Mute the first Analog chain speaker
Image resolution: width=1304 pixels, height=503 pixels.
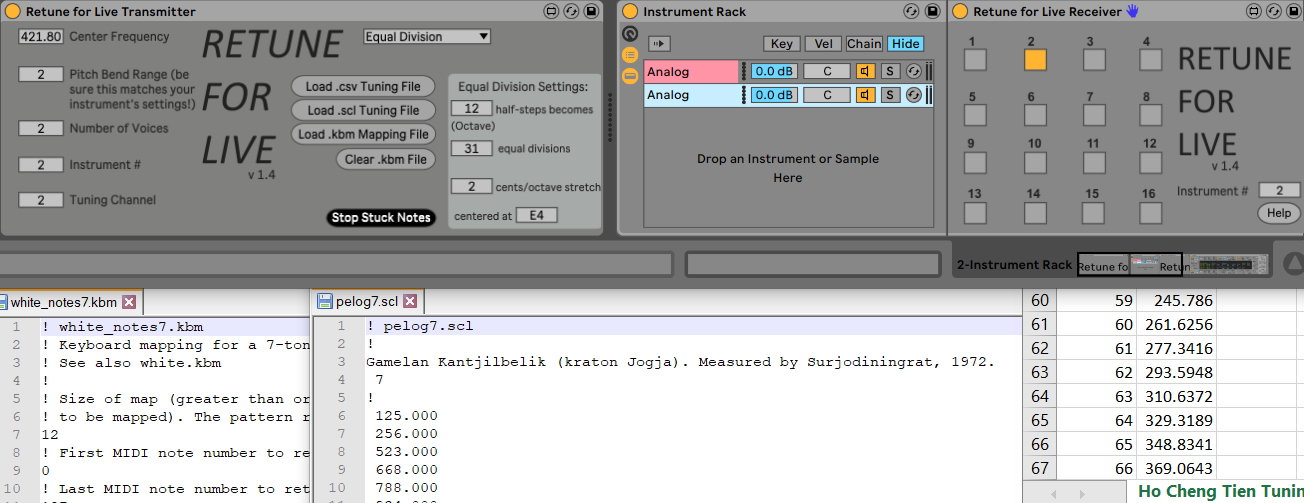pyautogui.click(x=865, y=72)
